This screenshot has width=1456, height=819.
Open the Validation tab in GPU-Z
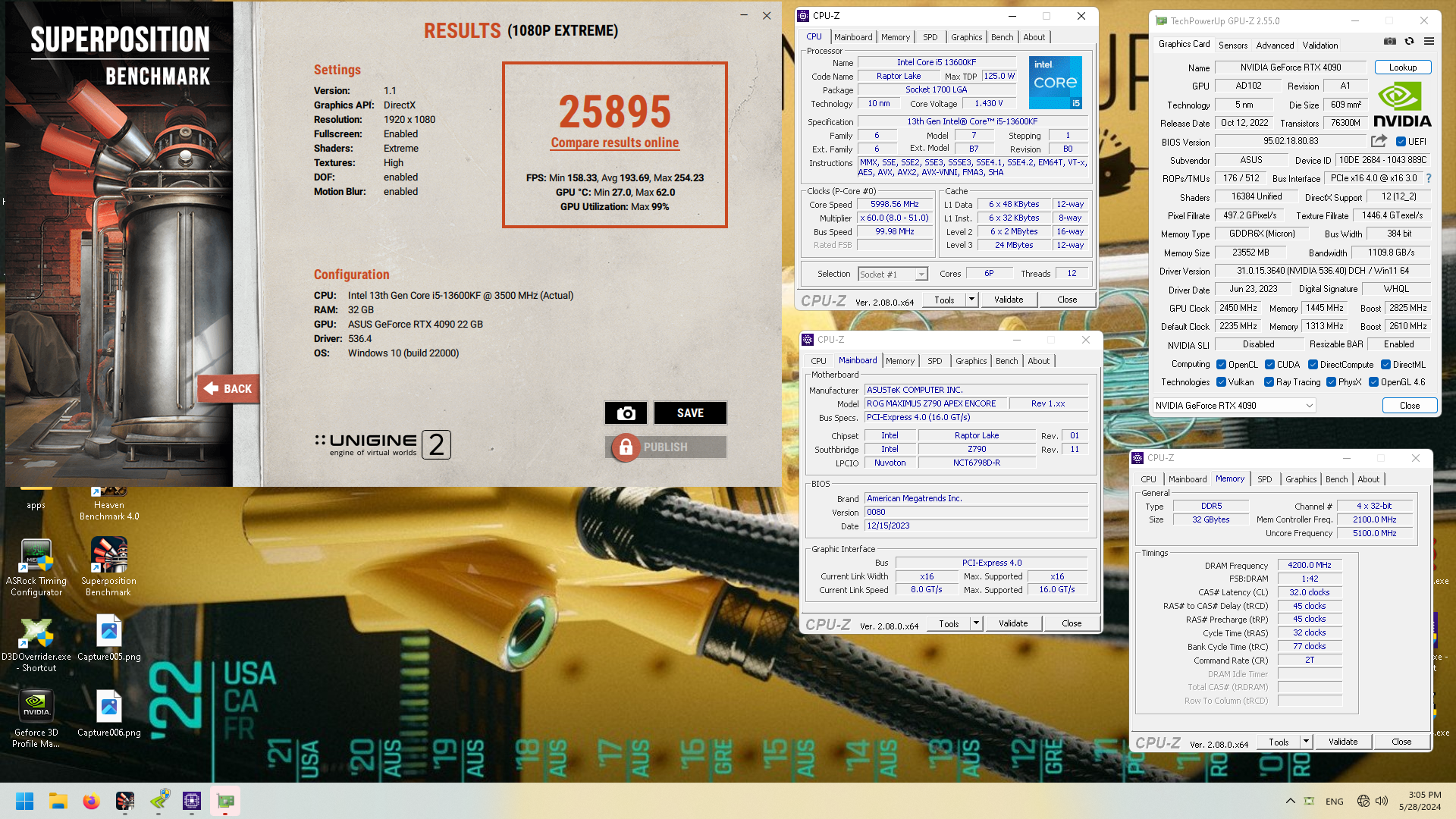(1320, 45)
